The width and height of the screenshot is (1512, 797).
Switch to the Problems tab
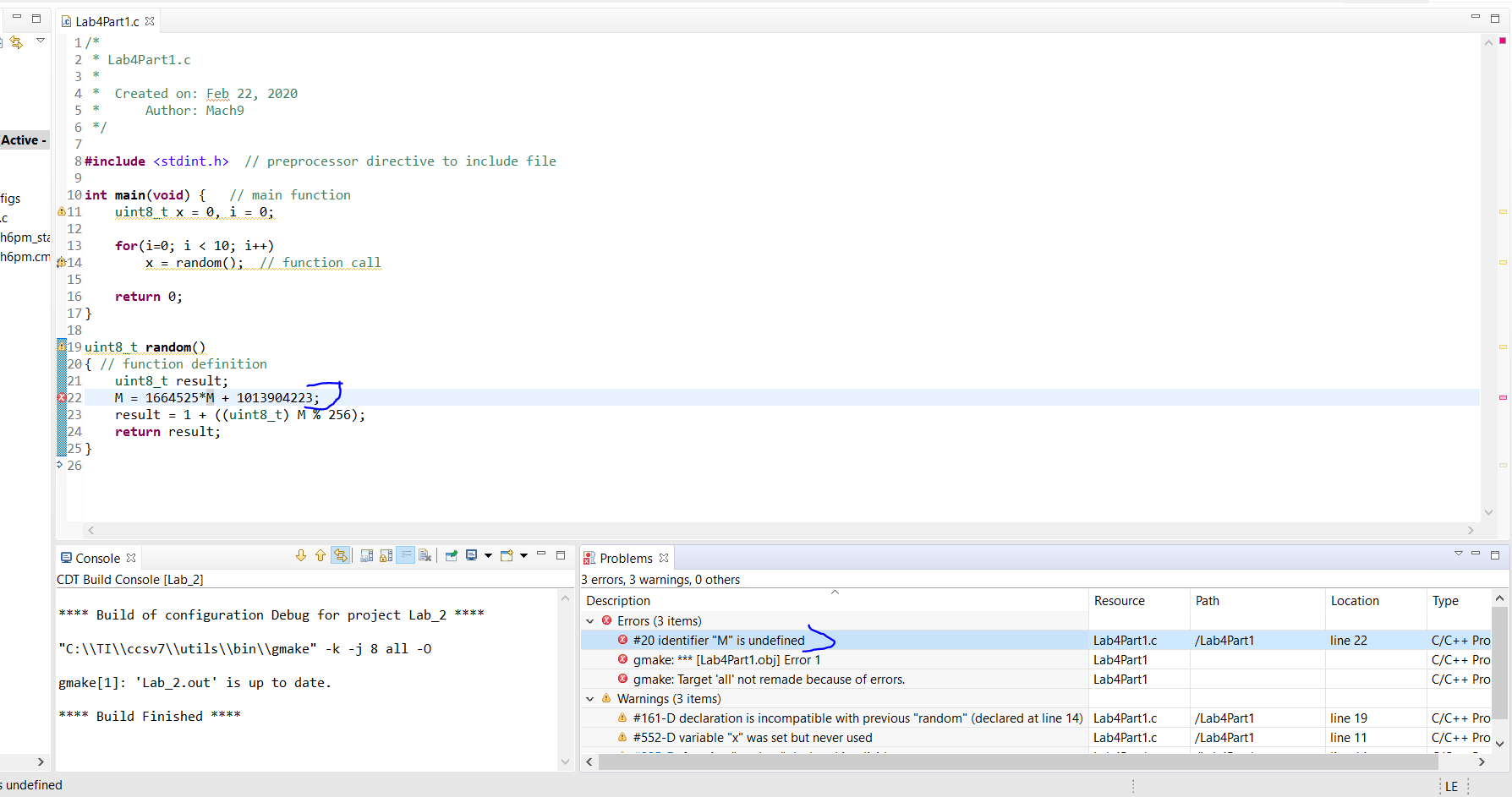point(626,558)
